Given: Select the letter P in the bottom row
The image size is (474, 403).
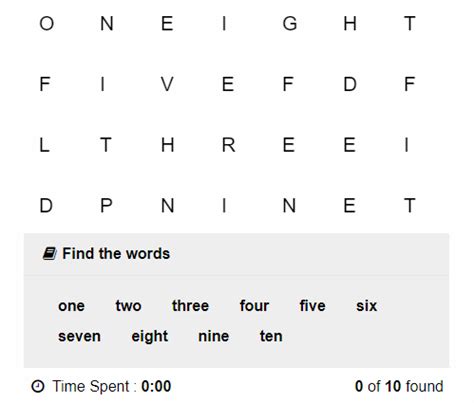Looking at the screenshot, I should (106, 205).
